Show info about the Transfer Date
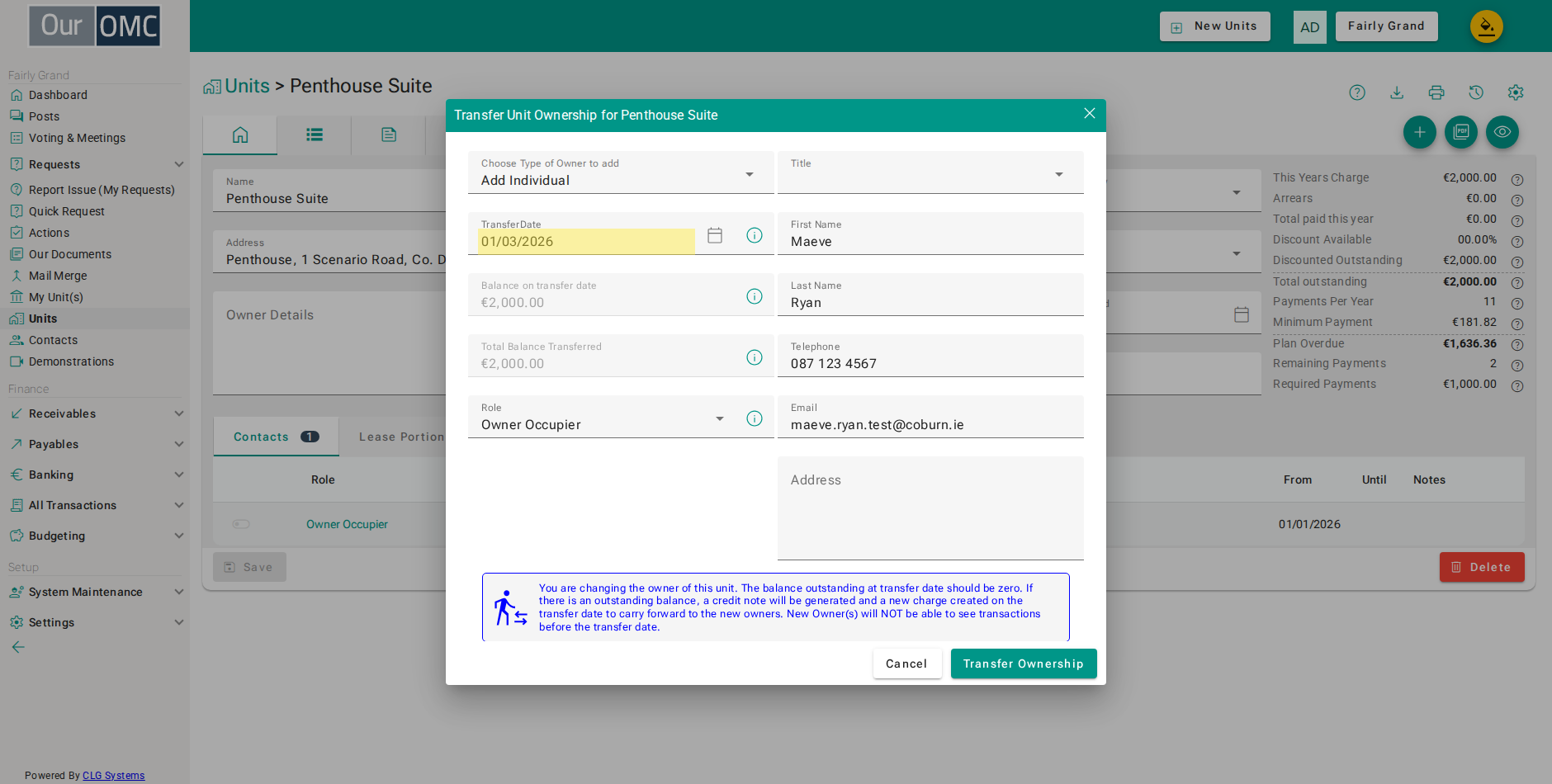 pyautogui.click(x=755, y=235)
